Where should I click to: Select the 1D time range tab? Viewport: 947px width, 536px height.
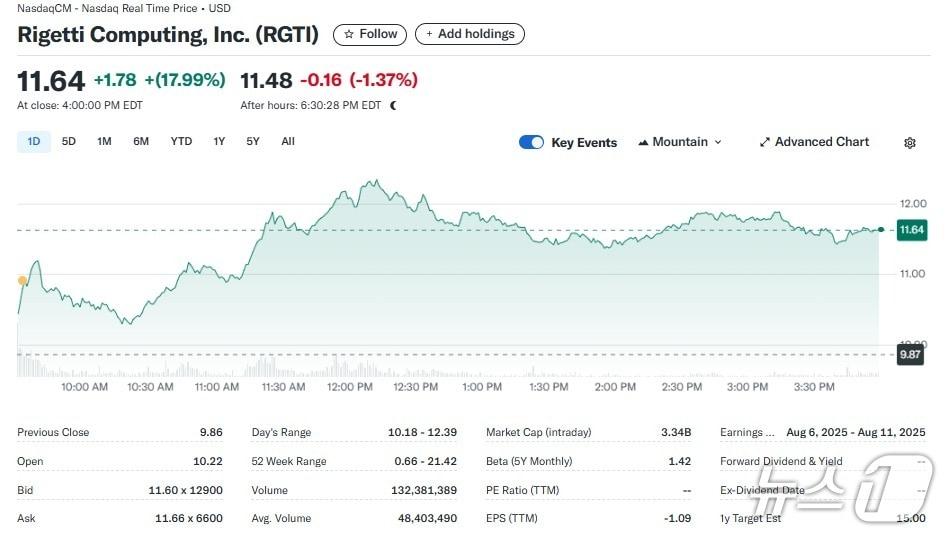tap(33, 142)
